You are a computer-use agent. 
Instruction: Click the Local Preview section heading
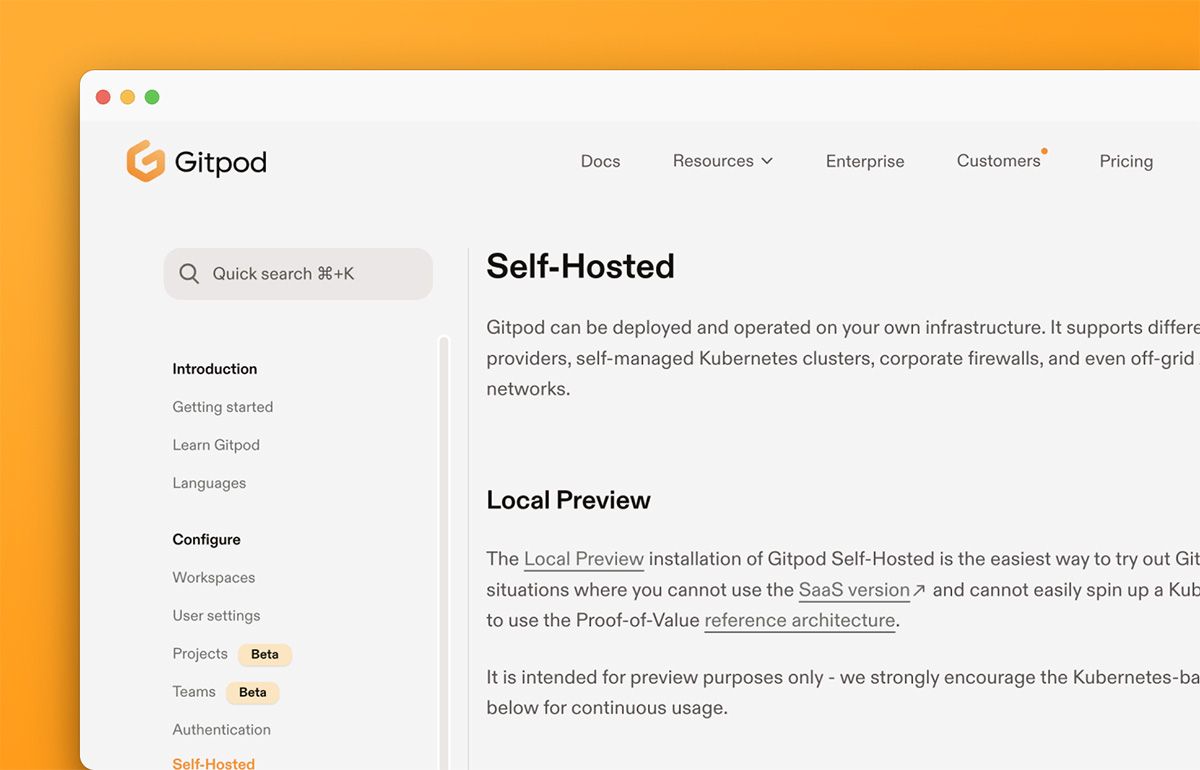(x=569, y=500)
